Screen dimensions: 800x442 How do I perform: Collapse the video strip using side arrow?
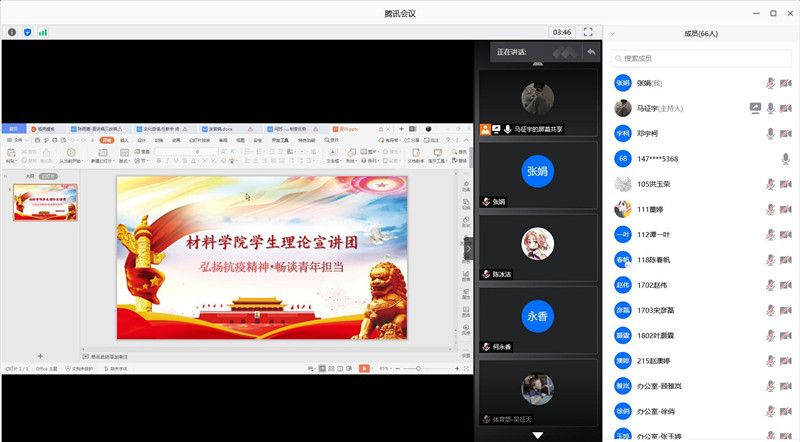coord(468,248)
